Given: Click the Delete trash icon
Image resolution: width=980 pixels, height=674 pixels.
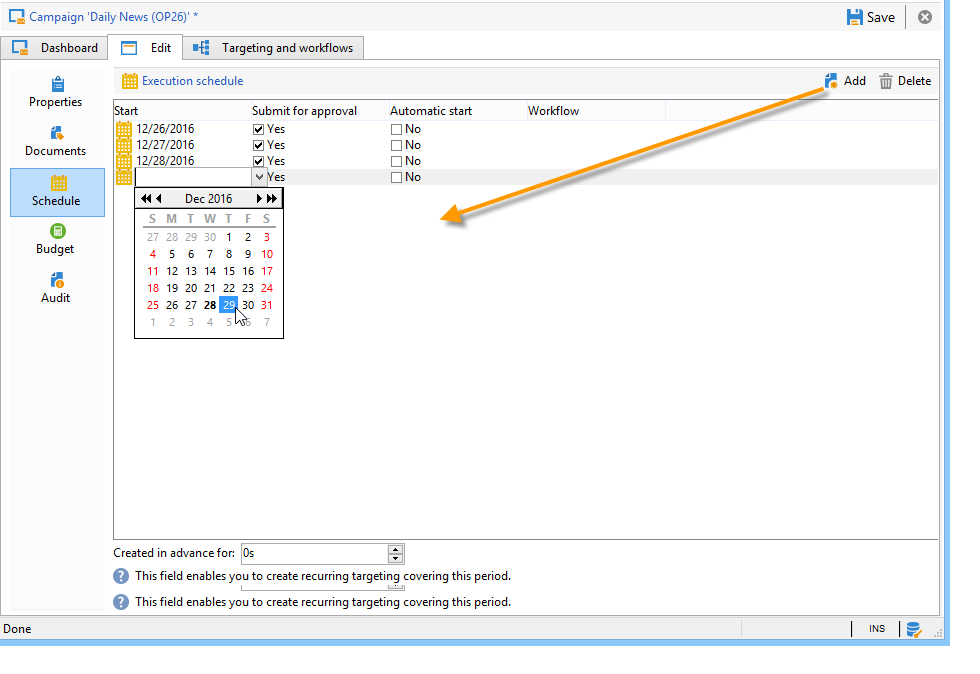Looking at the screenshot, I should tap(886, 81).
